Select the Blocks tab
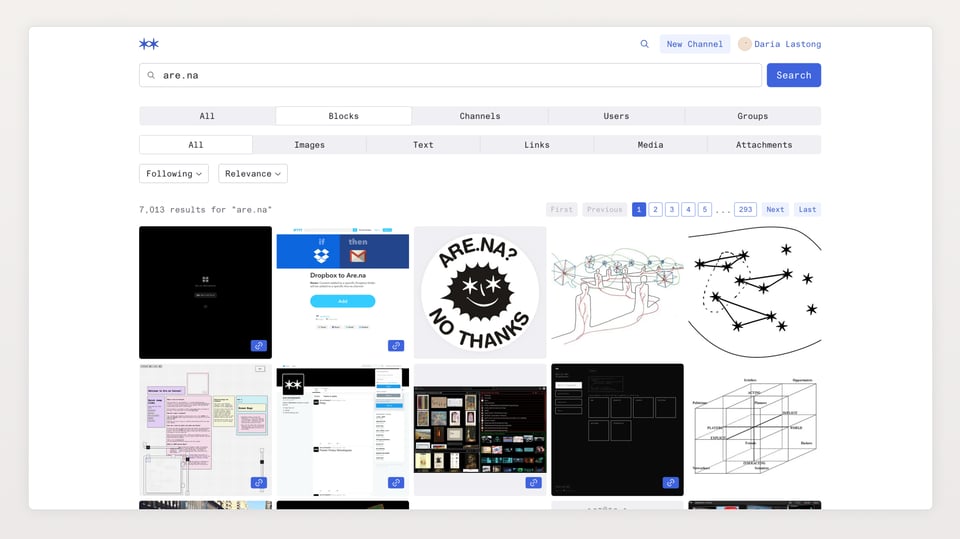This screenshot has height=539, width=960. click(x=343, y=116)
